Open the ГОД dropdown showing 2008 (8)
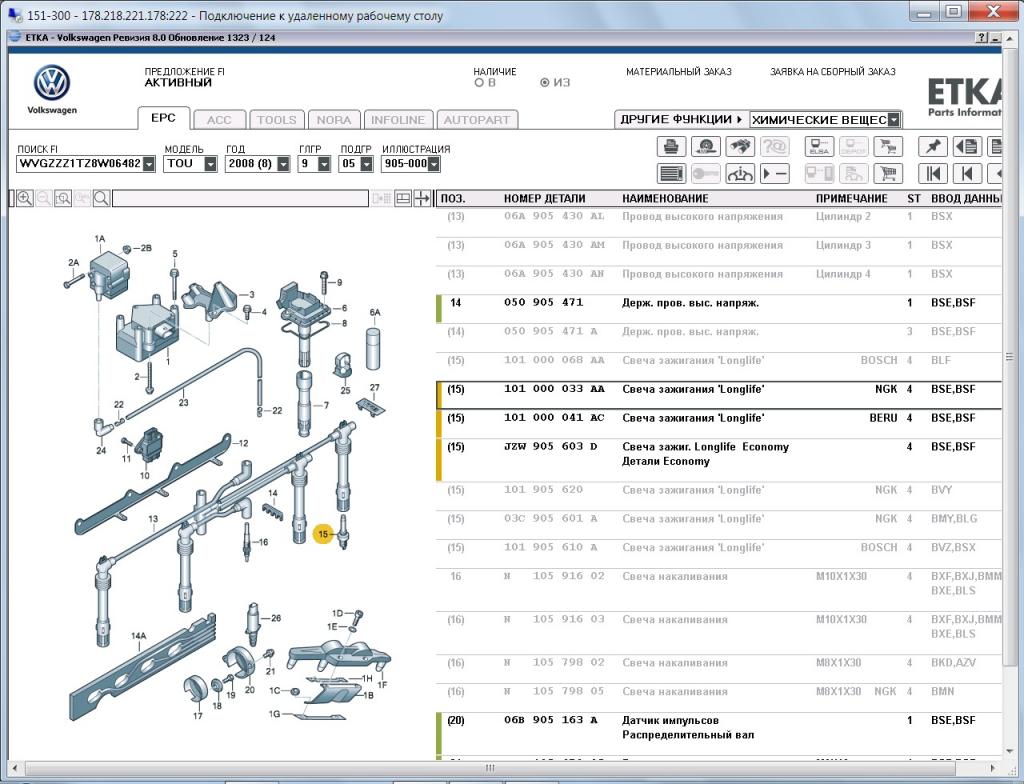Viewport: 1024px width, 784px height. pyautogui.click(x=283, y=163)
